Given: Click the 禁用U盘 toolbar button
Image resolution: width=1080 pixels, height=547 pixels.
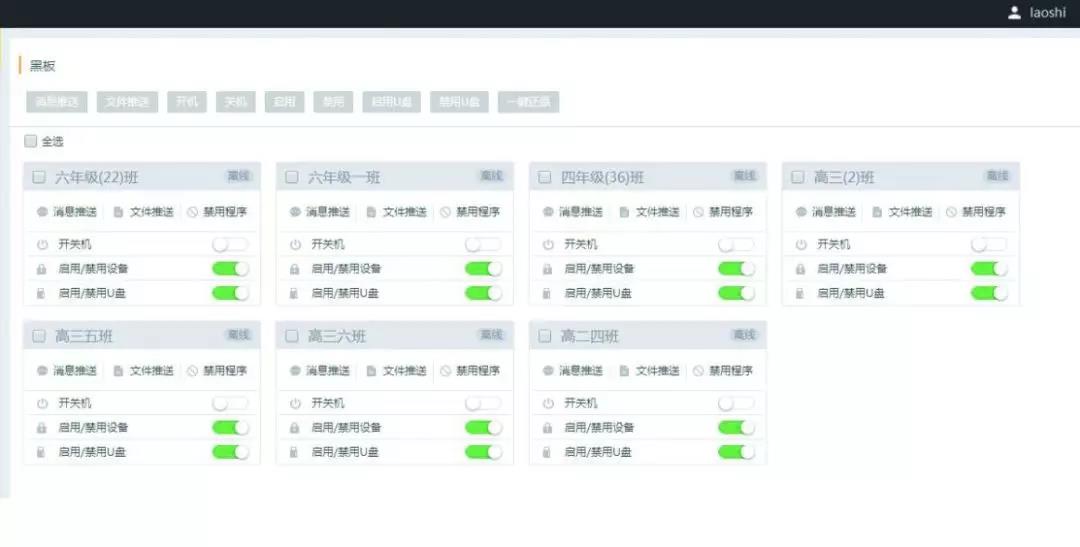Looking at the screenshot, I should point(459,102).
